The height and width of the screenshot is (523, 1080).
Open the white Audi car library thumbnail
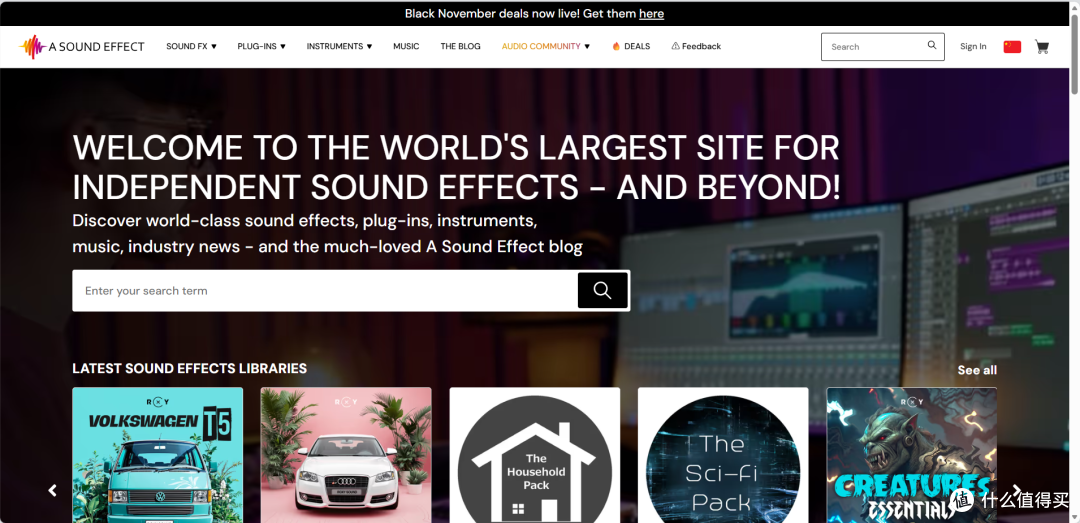coord(346,455)
